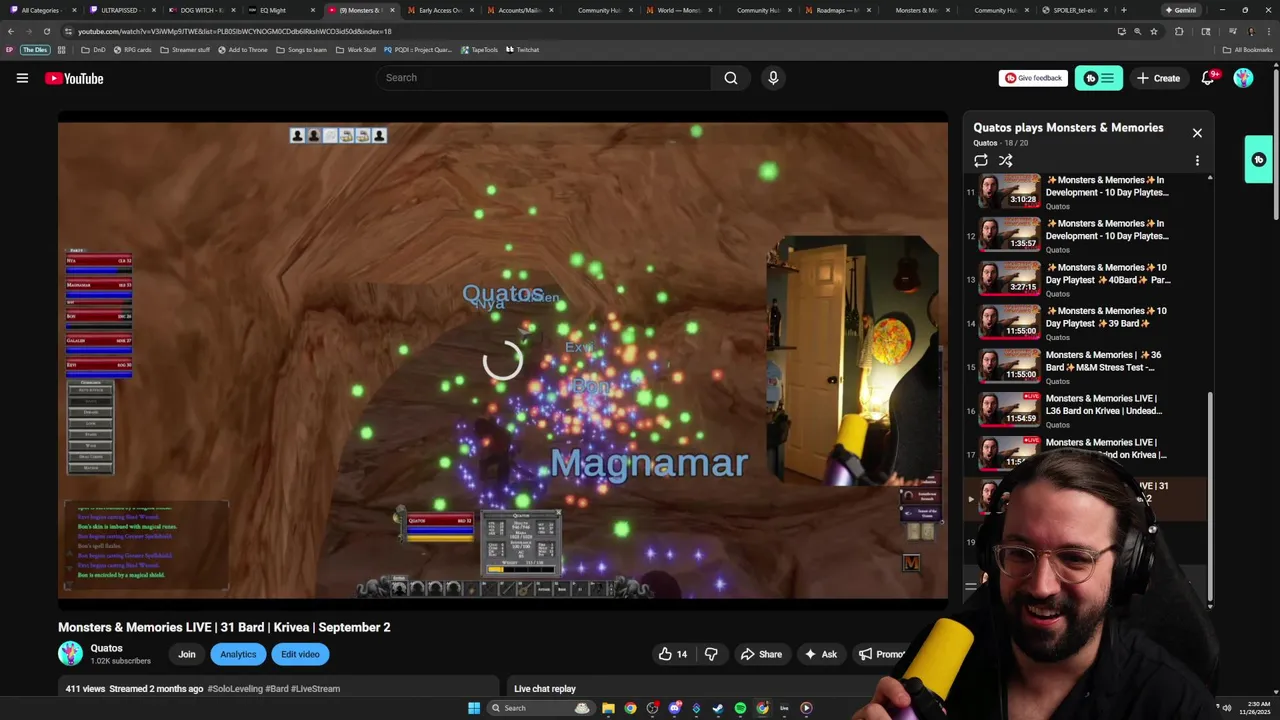Viewport: 1280px width, 720px height.
Task: Toggle shuffle playlist
Action: 1005,160
